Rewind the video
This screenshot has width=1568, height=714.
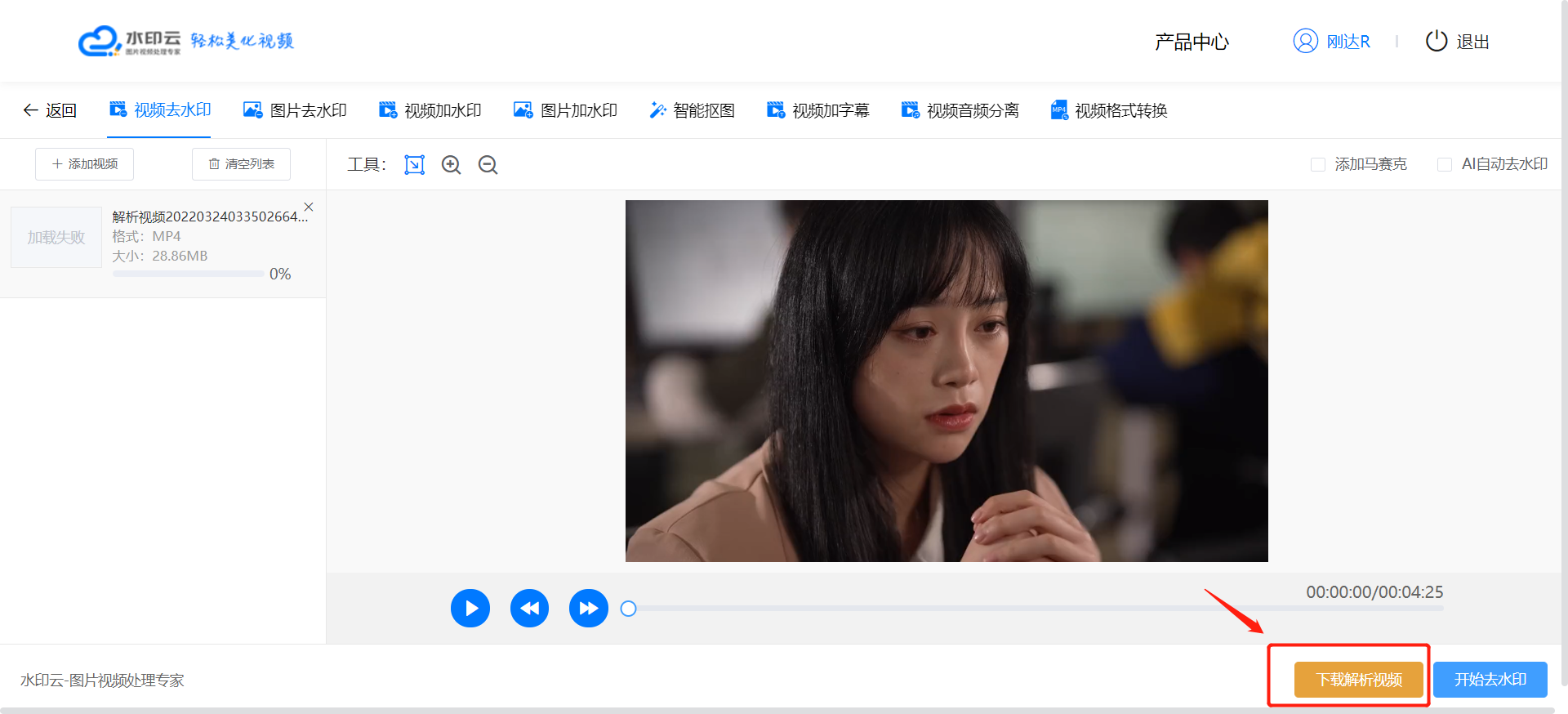[x=529, y=609]
